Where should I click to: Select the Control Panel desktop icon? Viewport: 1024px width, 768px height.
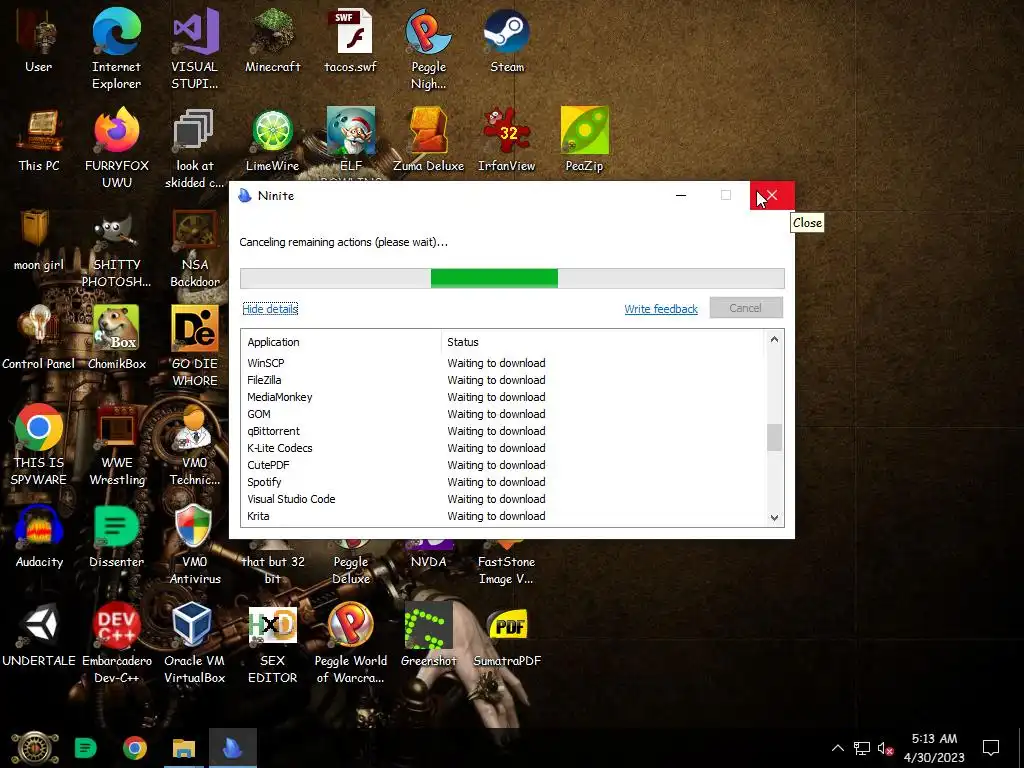(x=39, y=338)
